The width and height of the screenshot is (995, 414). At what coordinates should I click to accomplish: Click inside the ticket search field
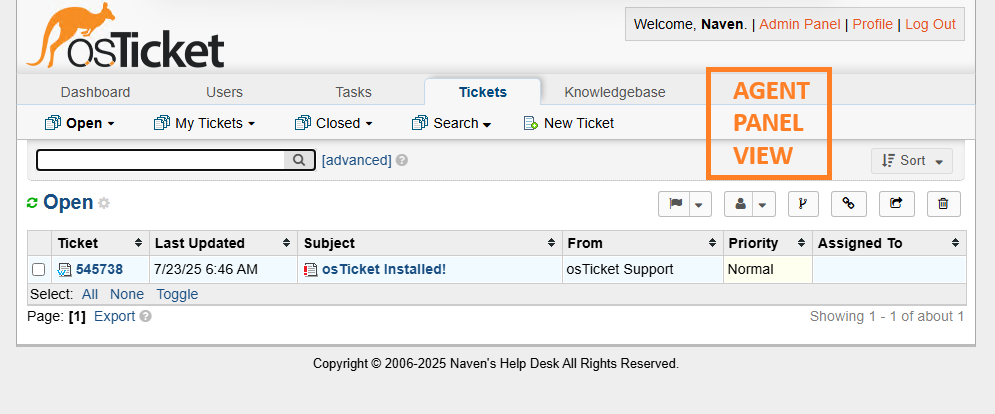tap(161, 160)
